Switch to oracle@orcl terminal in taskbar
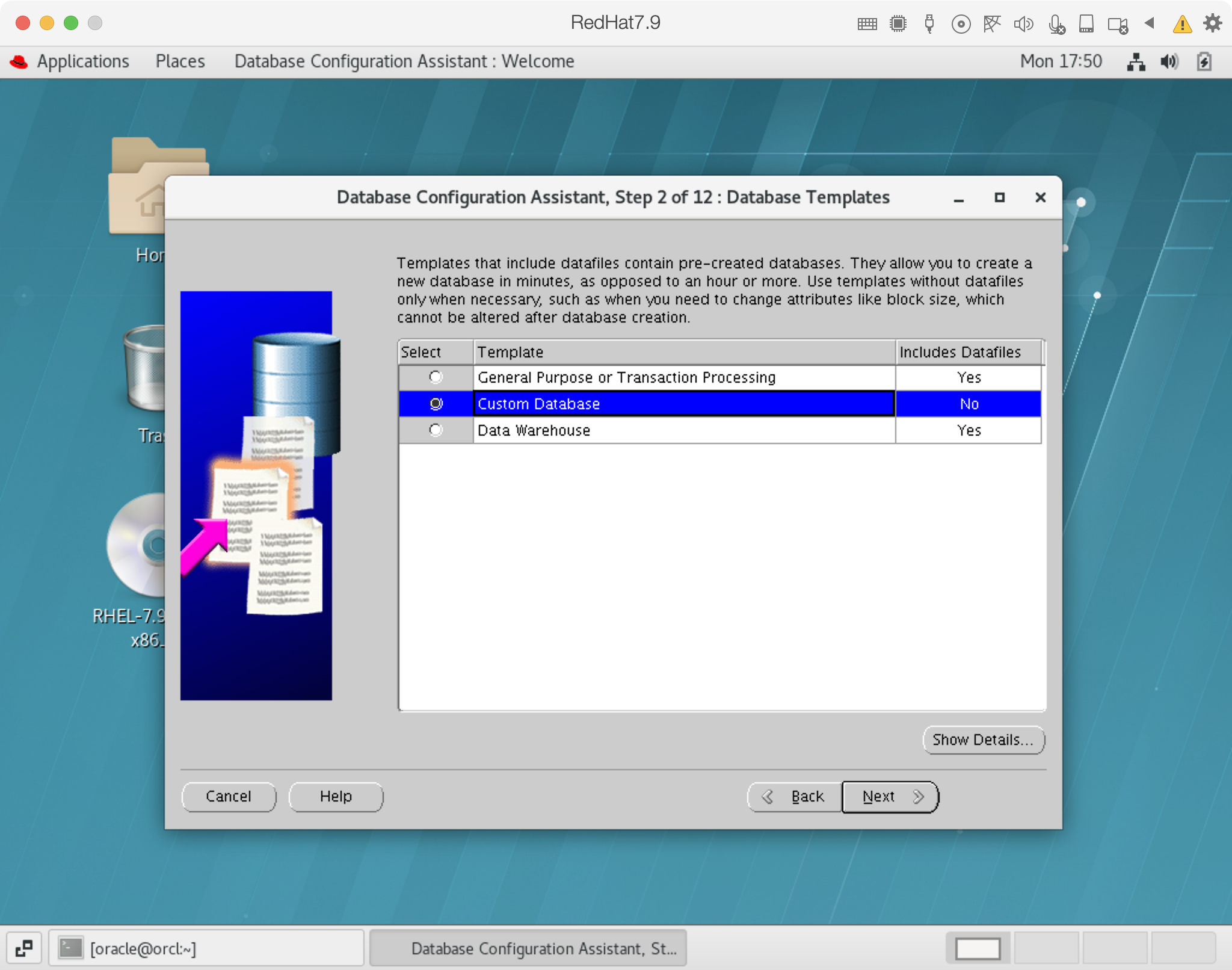 point(206,949)
